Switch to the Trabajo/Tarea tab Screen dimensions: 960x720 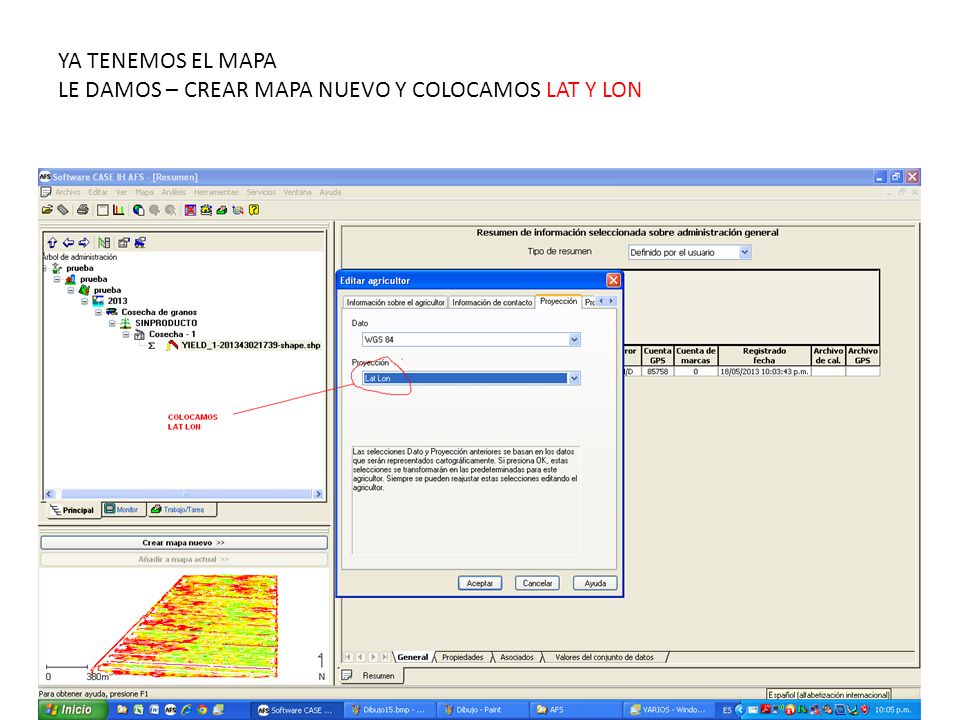pos(181,509)
